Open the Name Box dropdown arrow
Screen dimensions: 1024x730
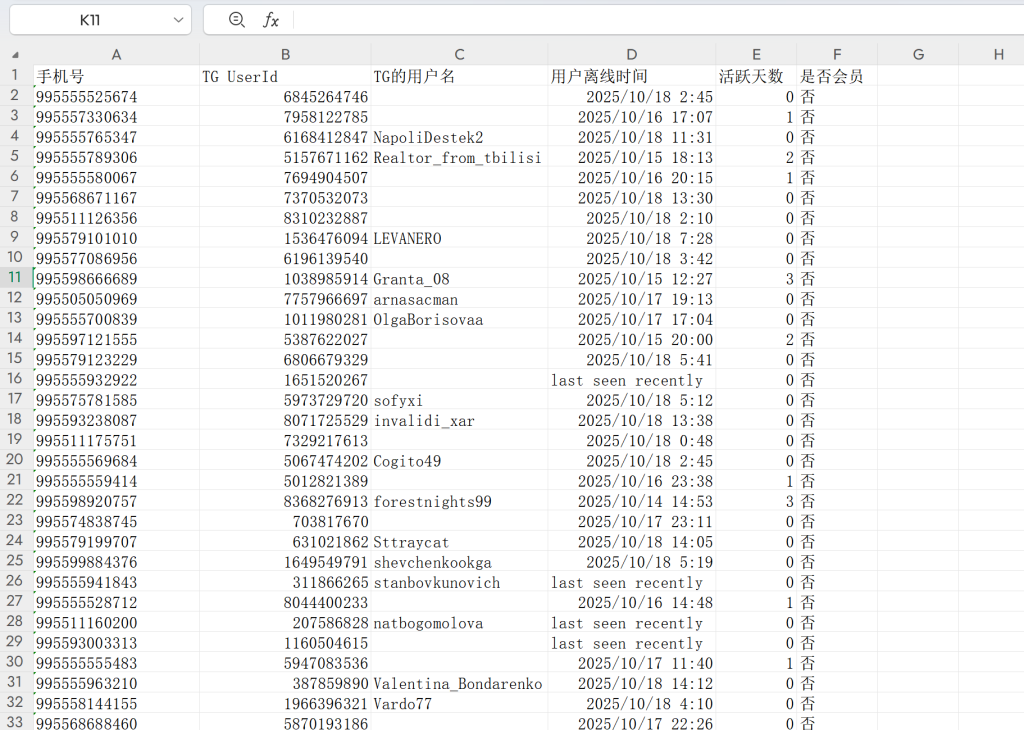pyautogui.click(x=178, y=20)
